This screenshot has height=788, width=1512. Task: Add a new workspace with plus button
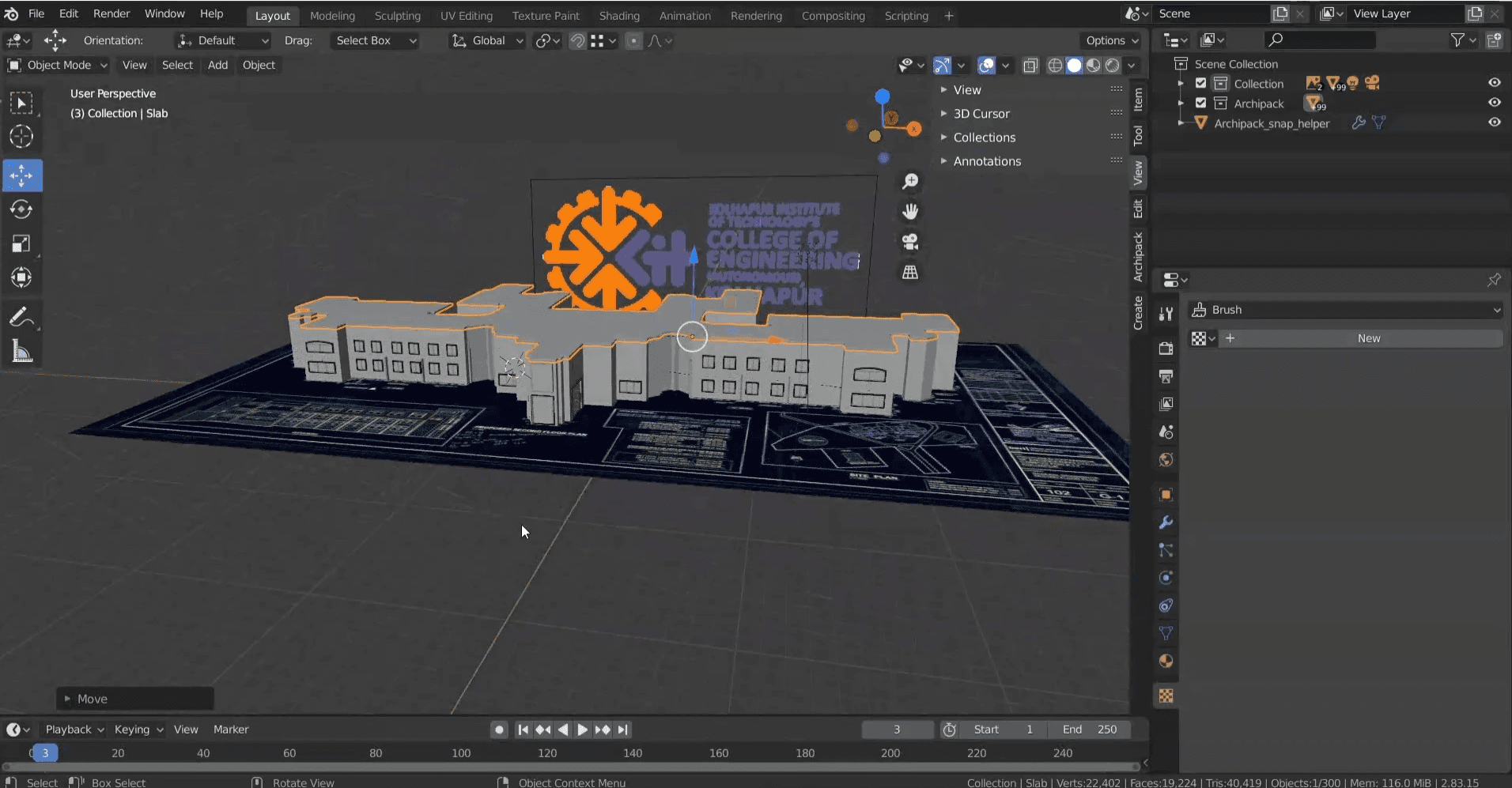pyautogui.click(x=949, y=15)
